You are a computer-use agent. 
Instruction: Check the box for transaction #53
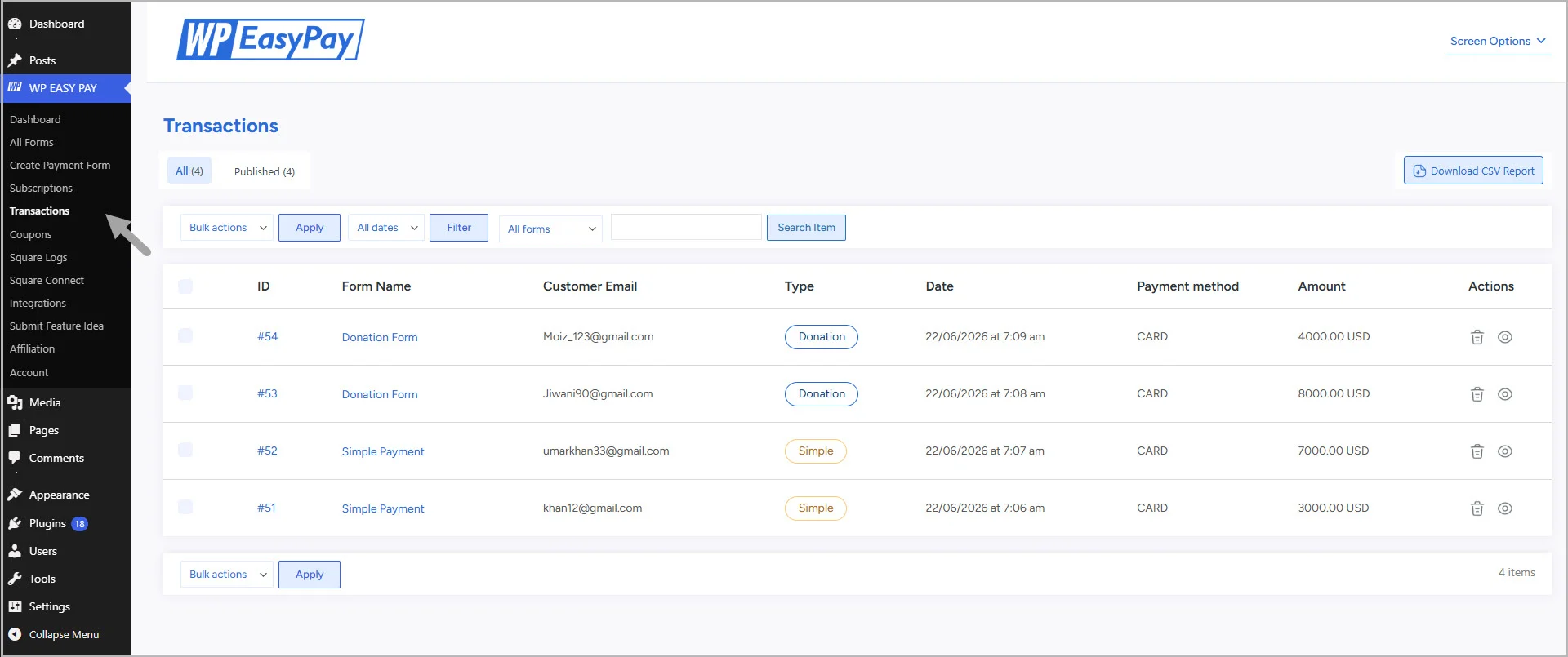[x=185, y=393]
